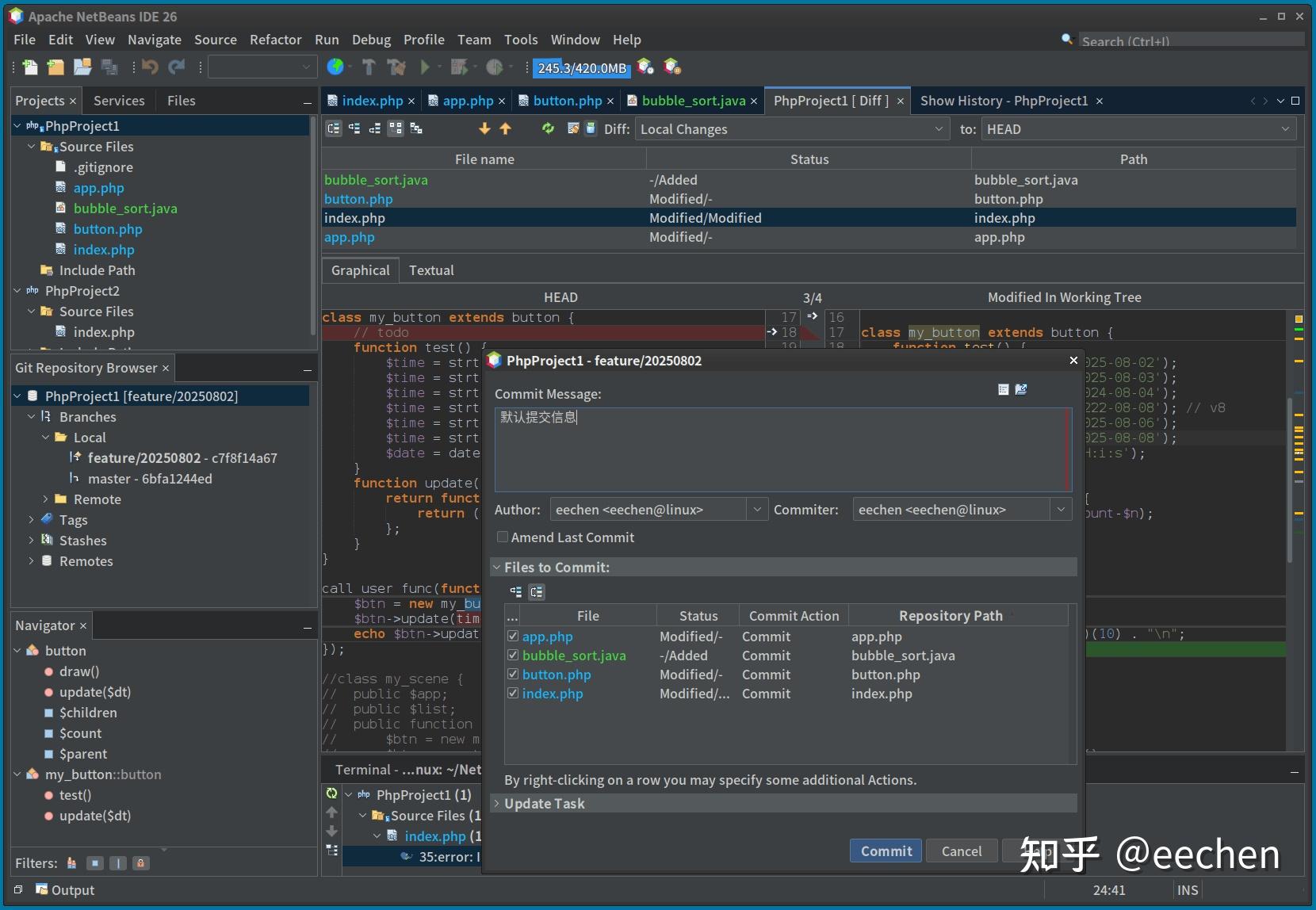
Task: Click the New File toolbar icon
Action: [30, 67]
